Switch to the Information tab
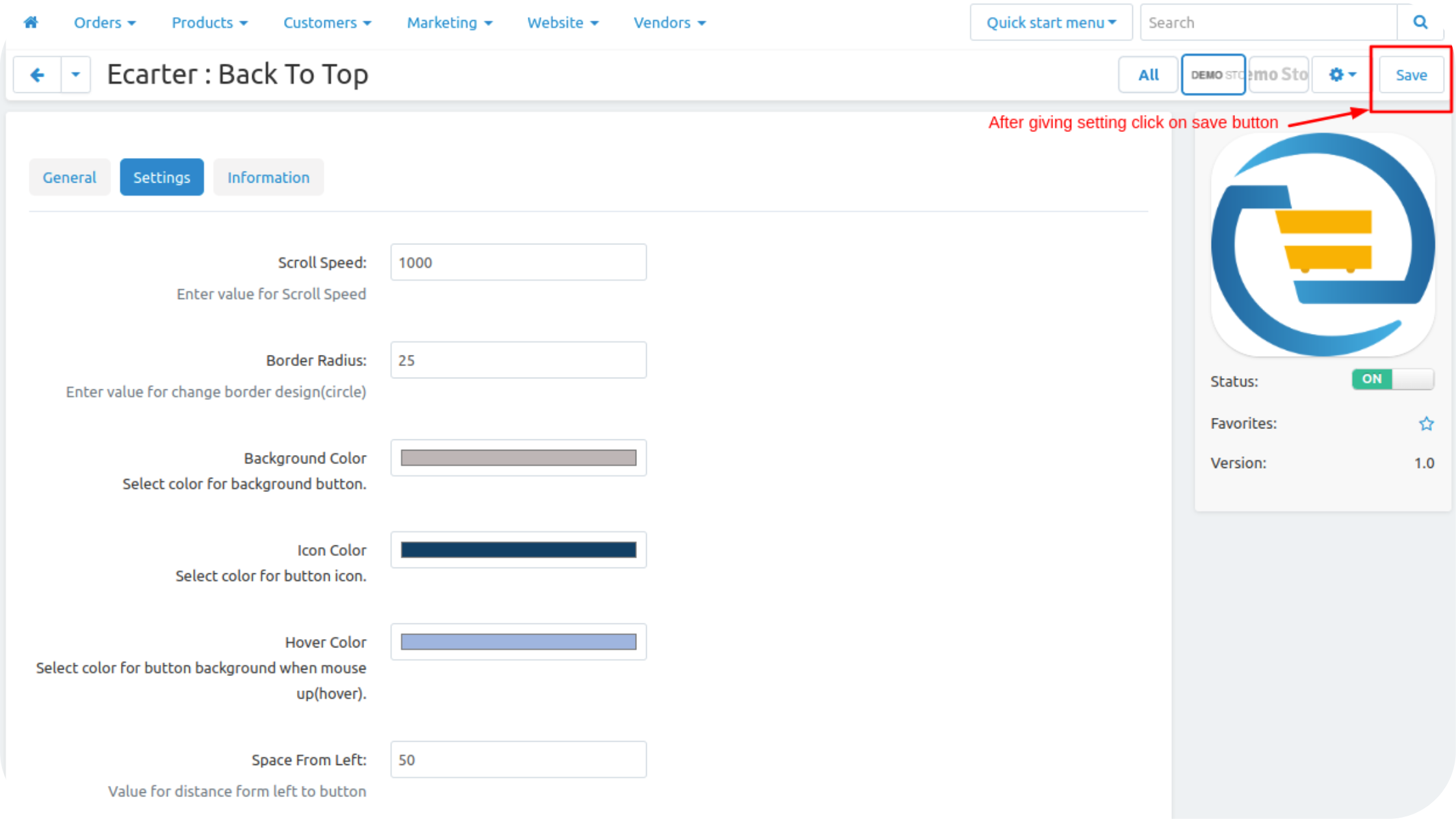The width and height of the screenshot is (1456, 819). pos(268,177)
